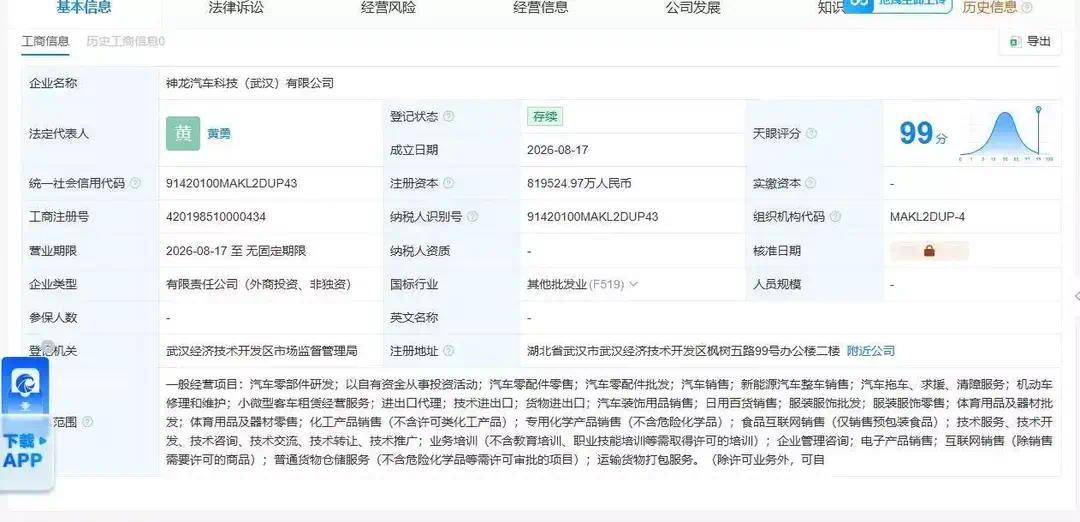Click the 企业类型 label cell
The image size is (1080, 522).
[90, 284]
